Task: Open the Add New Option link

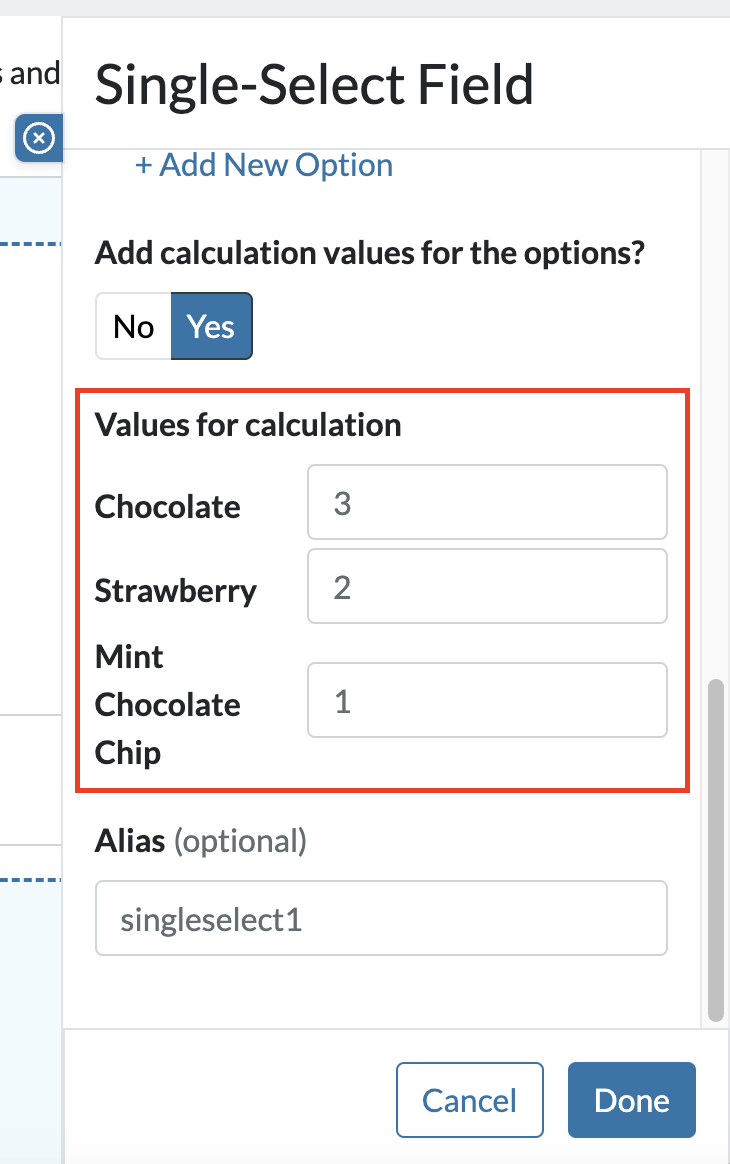Action: click(263, 165)
